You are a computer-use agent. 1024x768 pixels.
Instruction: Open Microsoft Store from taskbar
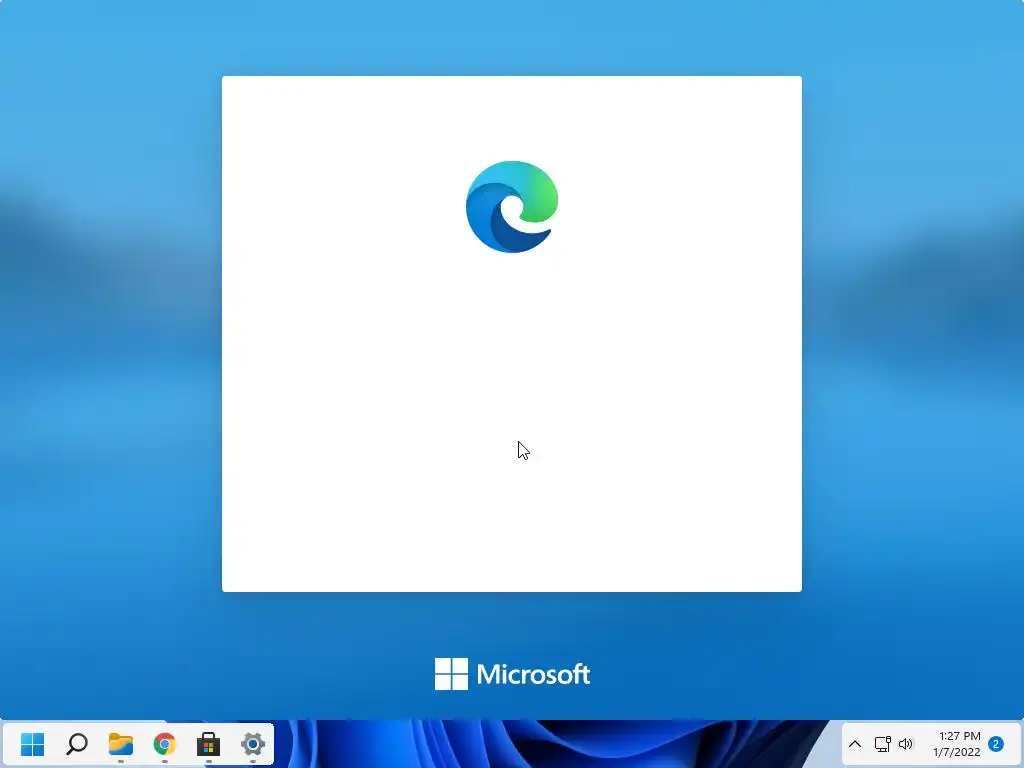pyautogui.click(x=208, y=744)
